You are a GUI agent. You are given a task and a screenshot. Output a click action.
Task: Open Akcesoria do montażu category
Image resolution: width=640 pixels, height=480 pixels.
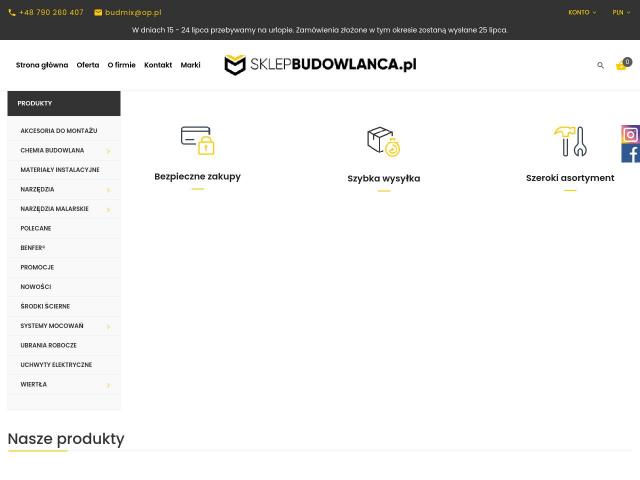click(x=59, y=131)
